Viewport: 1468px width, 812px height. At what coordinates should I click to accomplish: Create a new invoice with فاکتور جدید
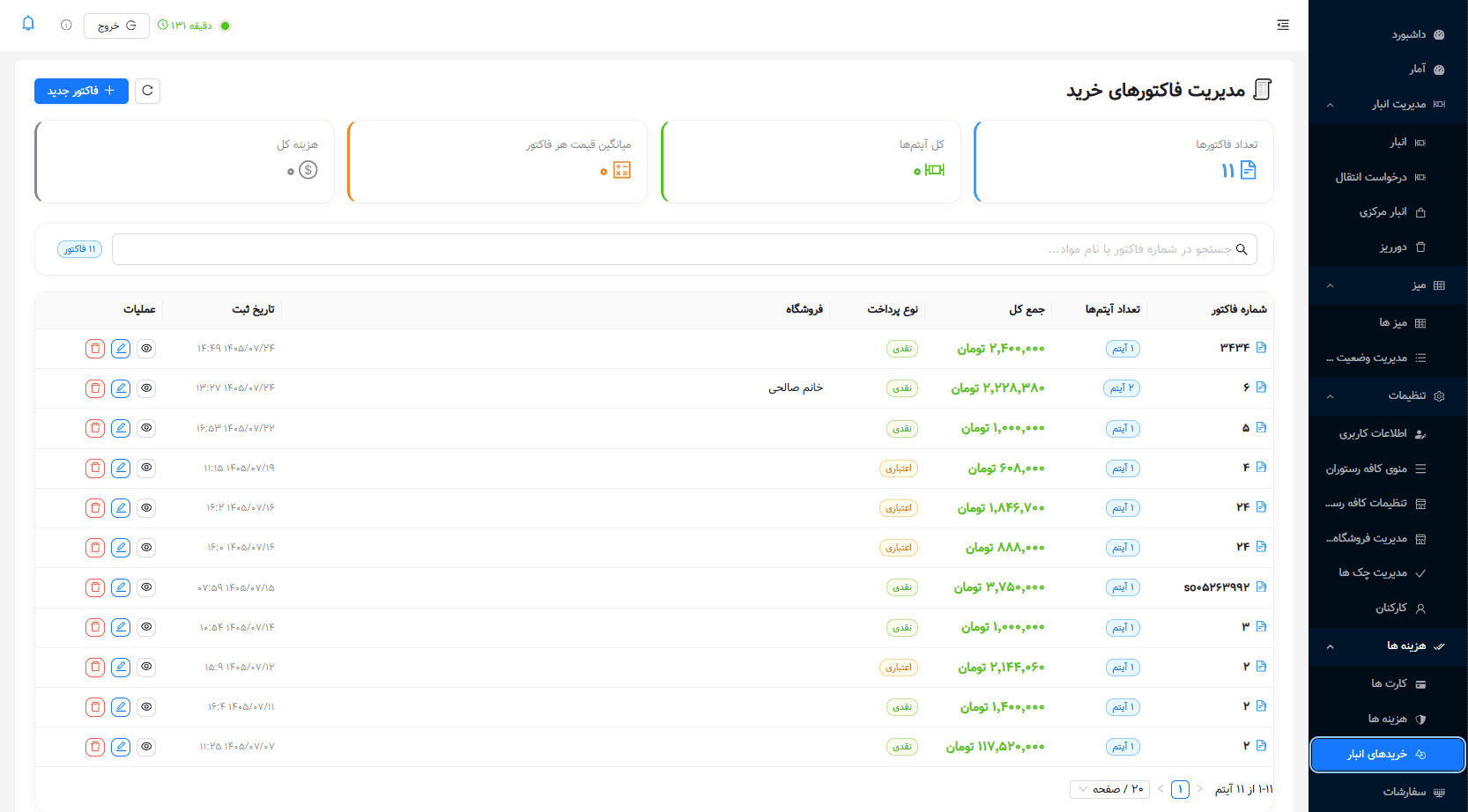(x=81, y=91)
